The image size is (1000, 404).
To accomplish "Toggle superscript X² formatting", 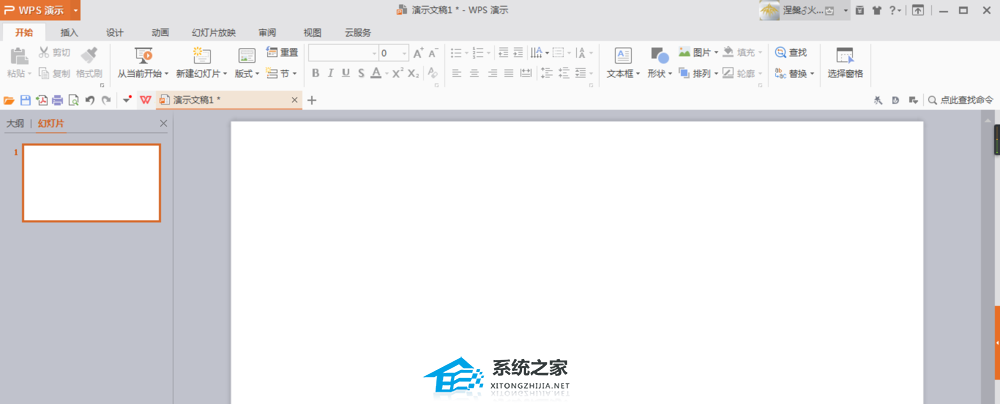I will pos(397,73).
